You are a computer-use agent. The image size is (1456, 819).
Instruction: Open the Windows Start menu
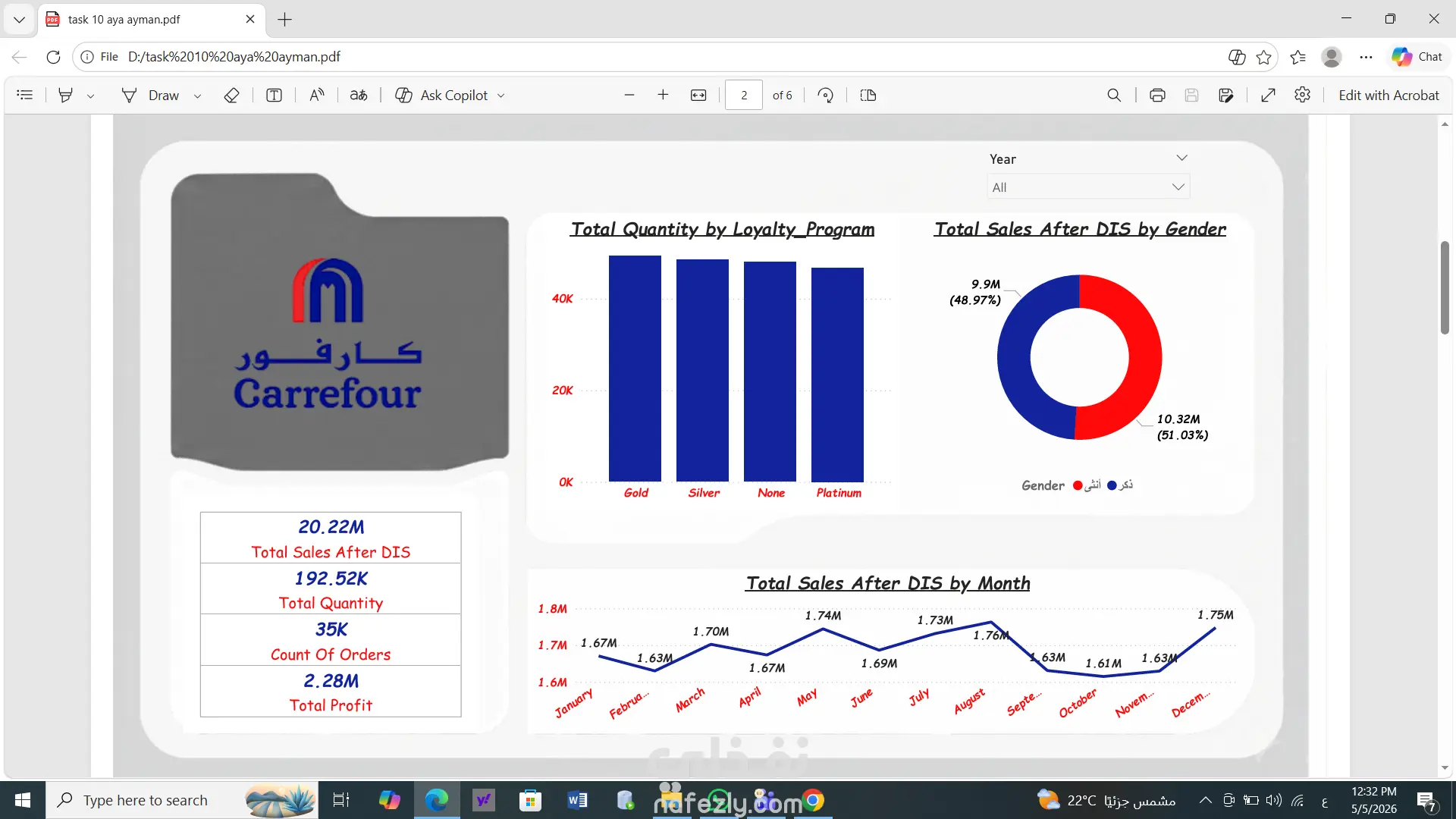click(23, 800)
